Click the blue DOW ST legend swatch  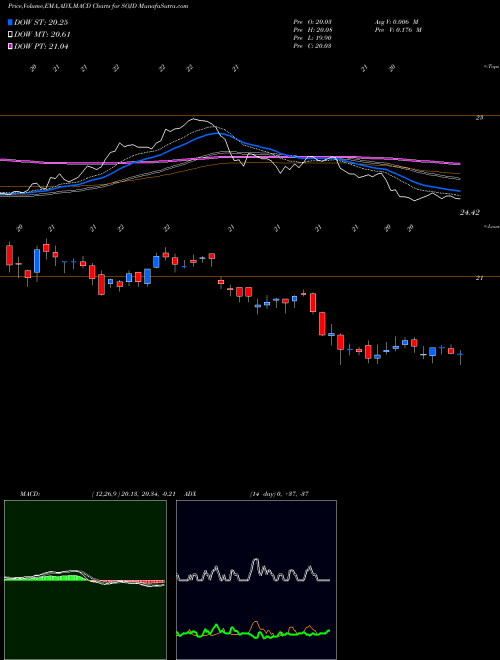[10, 22]
